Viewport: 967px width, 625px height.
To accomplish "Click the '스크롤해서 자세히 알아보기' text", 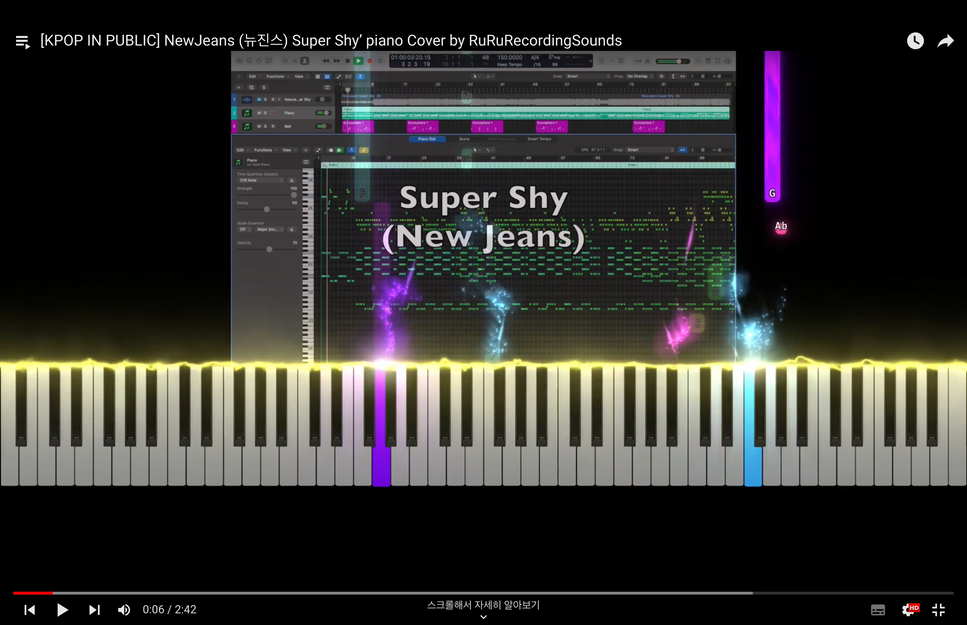I will coord(483,605).
